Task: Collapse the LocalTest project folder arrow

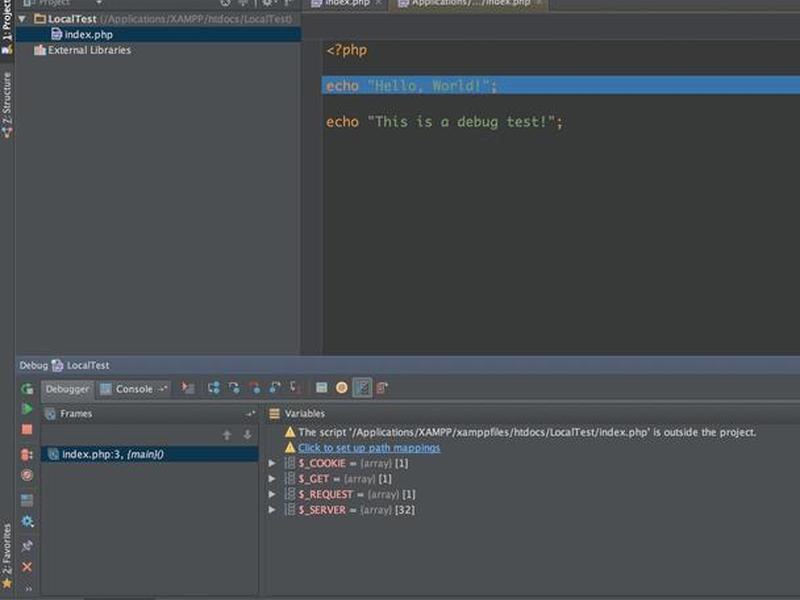Action: [x=22, y=19]
